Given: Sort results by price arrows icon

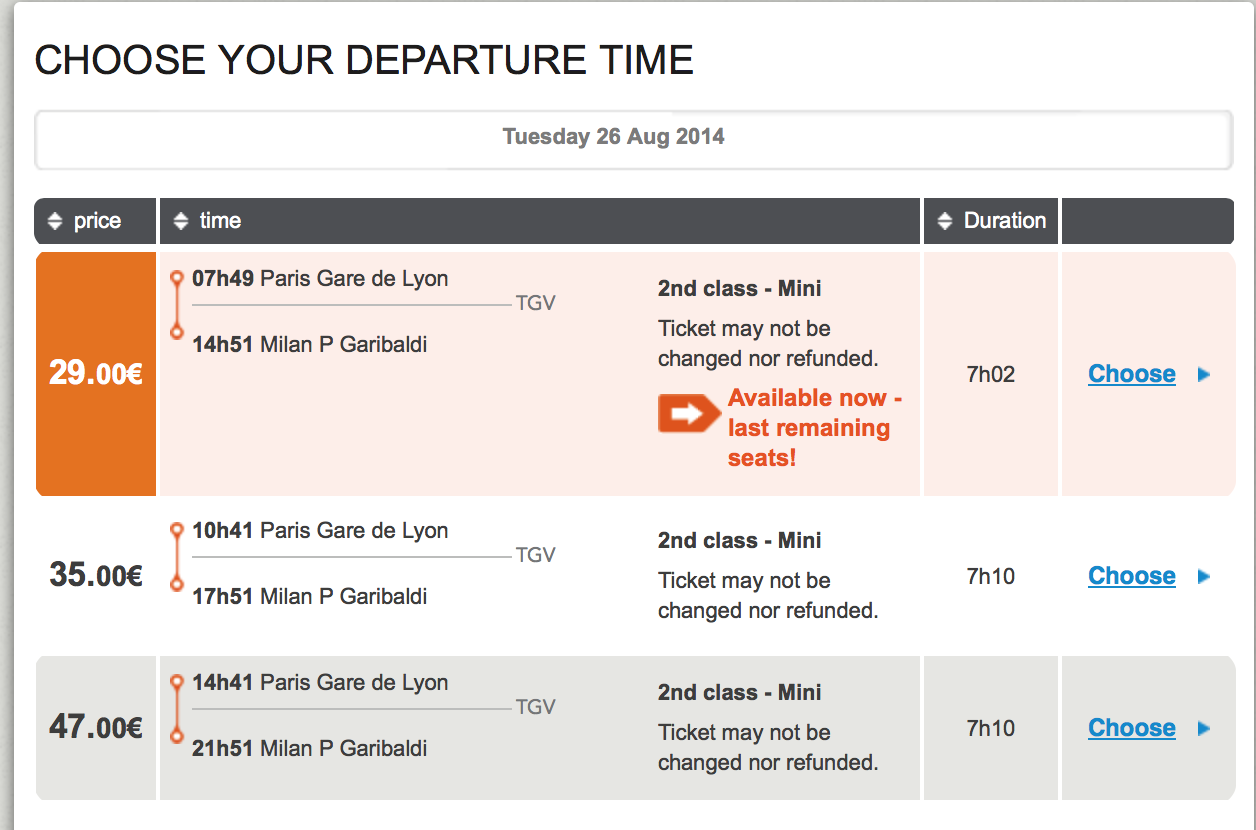Looking at the screenshot, I should (55, 221).
